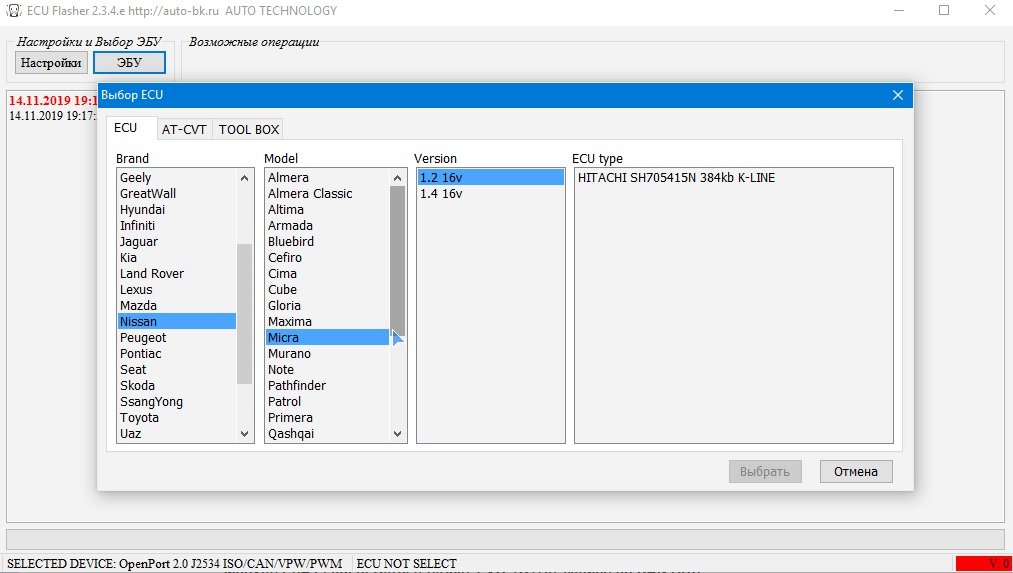The width and height of the screenshot is (1013, 573).
Task: Click the Brand list scrollbar thumb
Action: 244,313
